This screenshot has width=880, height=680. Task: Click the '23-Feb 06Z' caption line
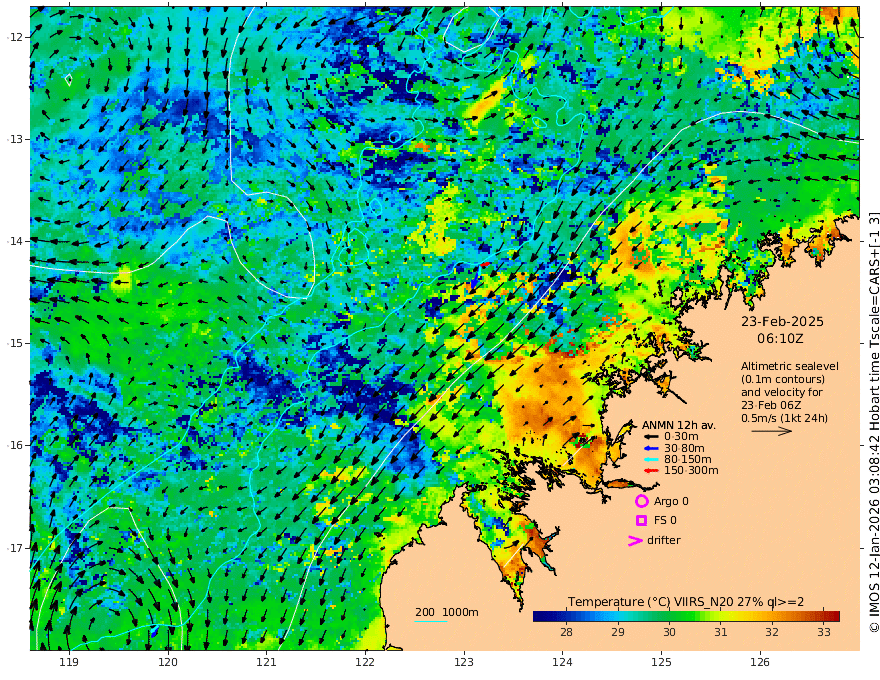coord(771,405)
